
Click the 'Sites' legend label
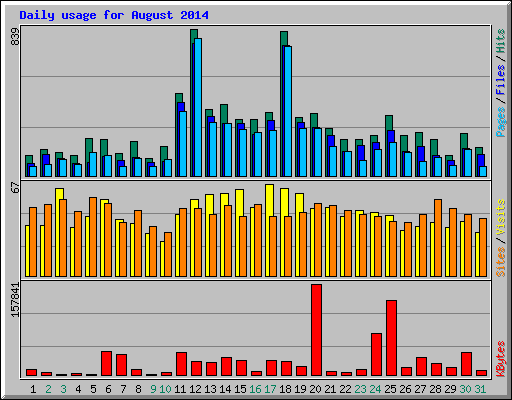coord(501,262)
